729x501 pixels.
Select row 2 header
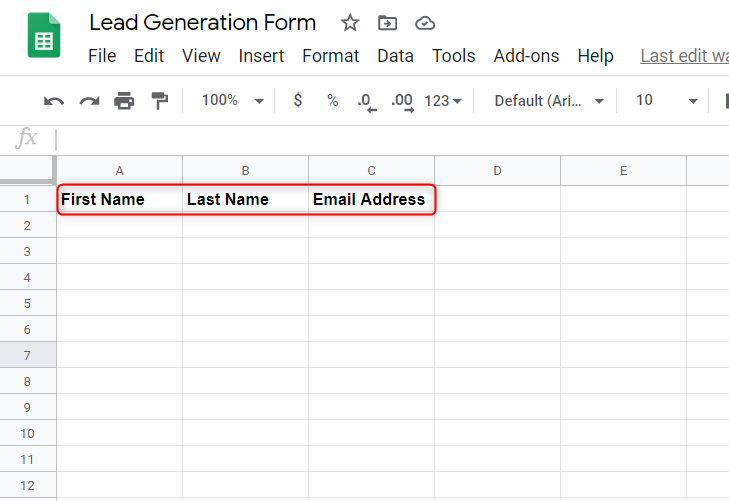(27, 225)
